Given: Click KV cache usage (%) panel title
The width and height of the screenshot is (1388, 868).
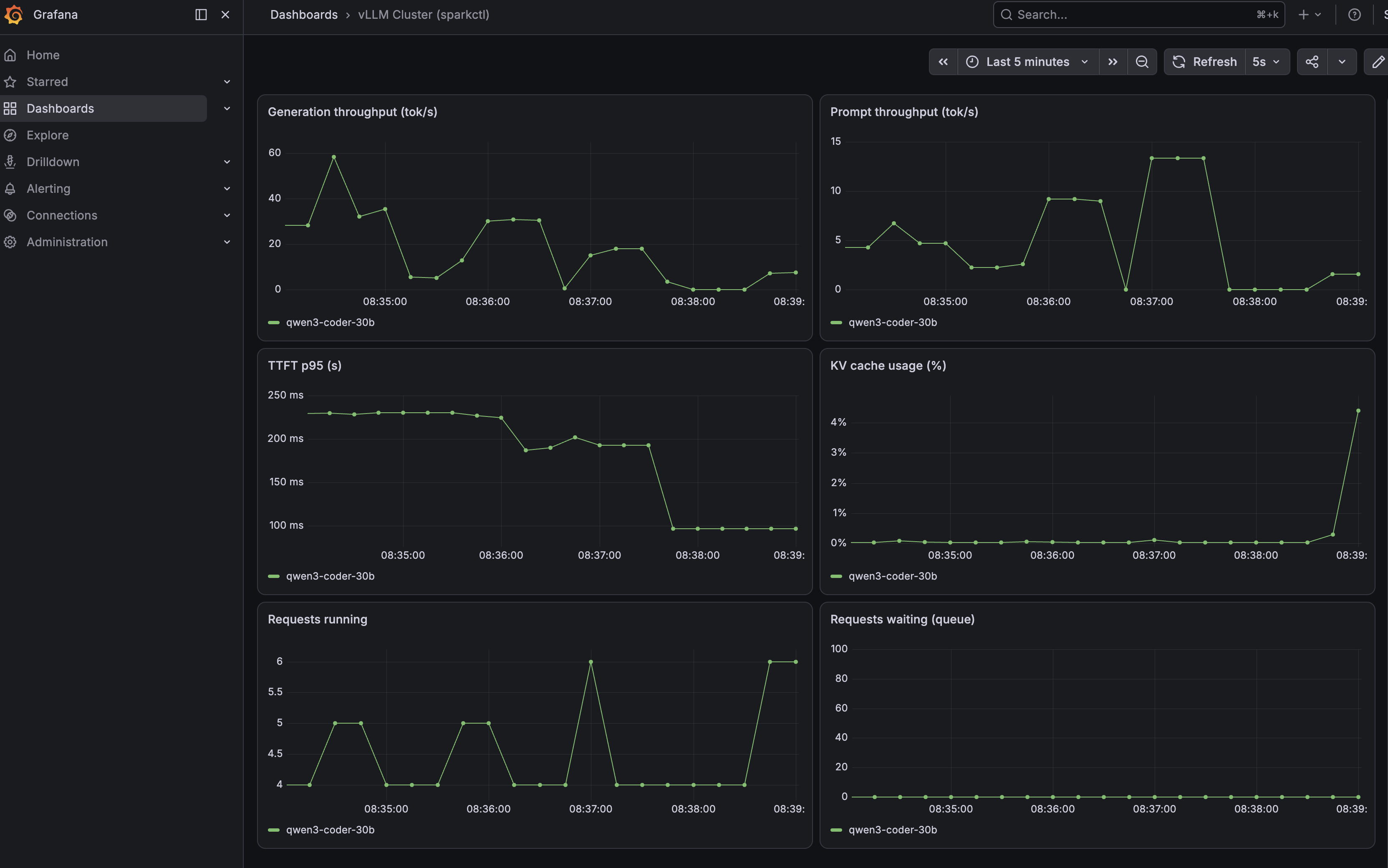Looking at the screenshot, I should (888, 366).
